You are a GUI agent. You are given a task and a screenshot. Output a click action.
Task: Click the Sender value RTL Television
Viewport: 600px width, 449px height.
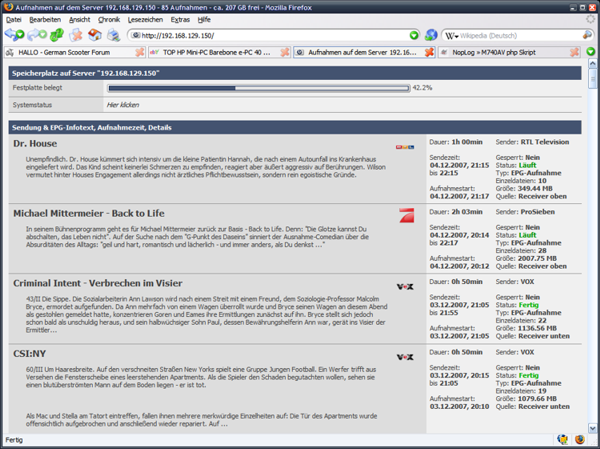point(545,142)
